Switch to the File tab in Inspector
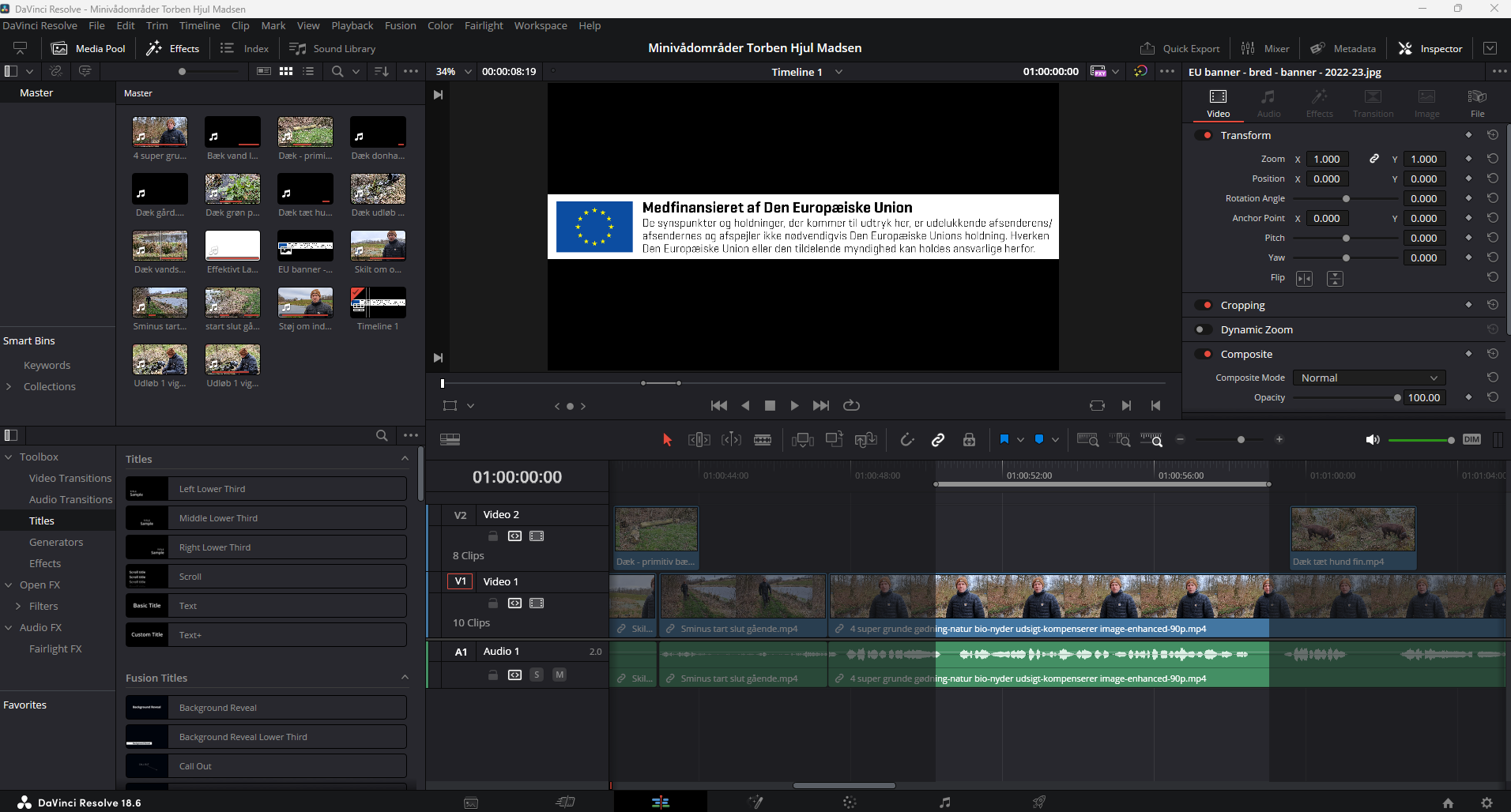Image resolution: width=1511 pixels, height=812 pixels. pos(1477,103)
